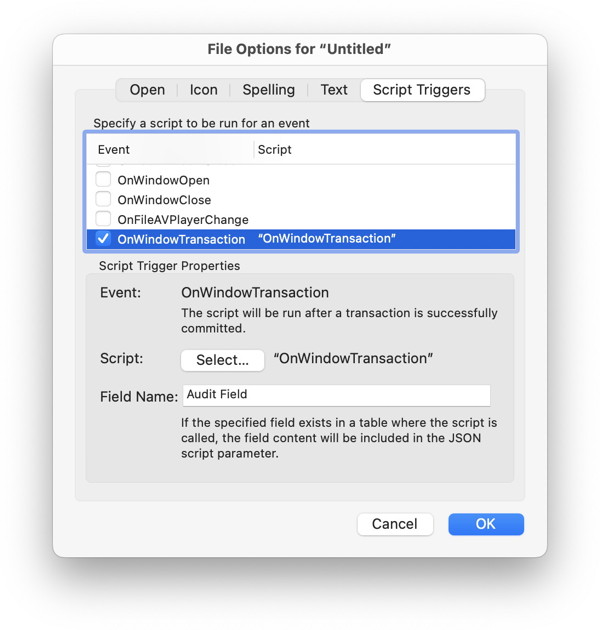Image resolution: width=600 pixels, height=630 pixels.
Task: Highlight the OnWindowClose event row label
Action: (164, 200)
